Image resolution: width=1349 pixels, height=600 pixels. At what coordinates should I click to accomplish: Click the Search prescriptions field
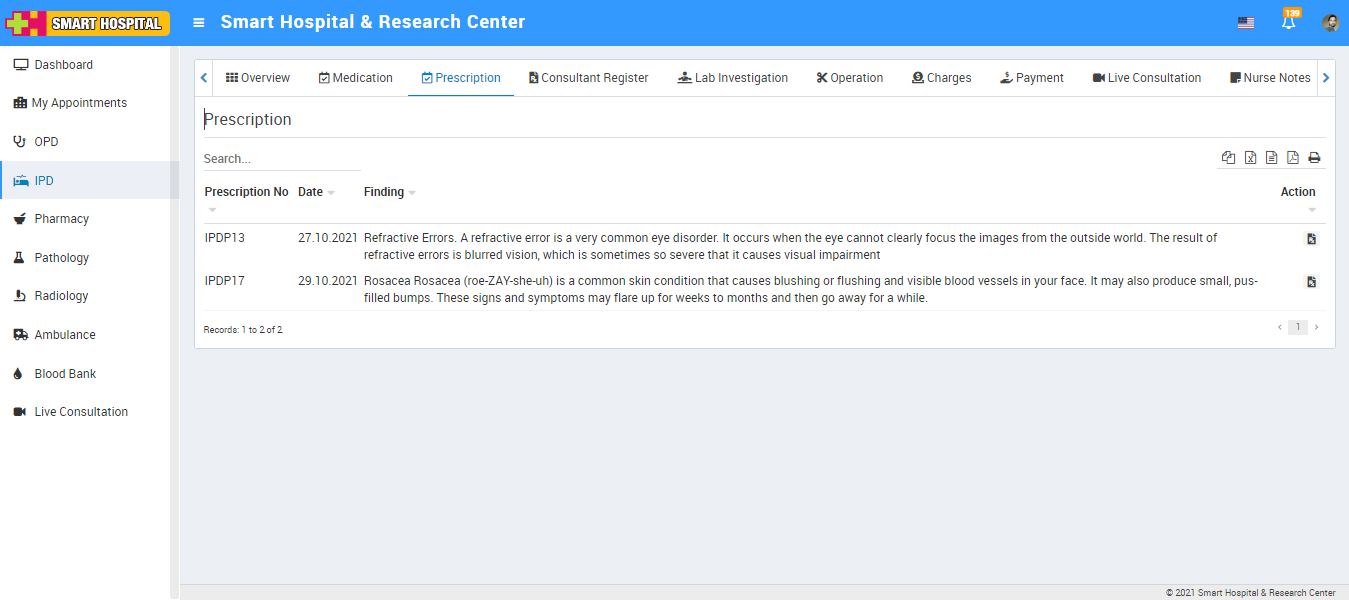point(281,159)
